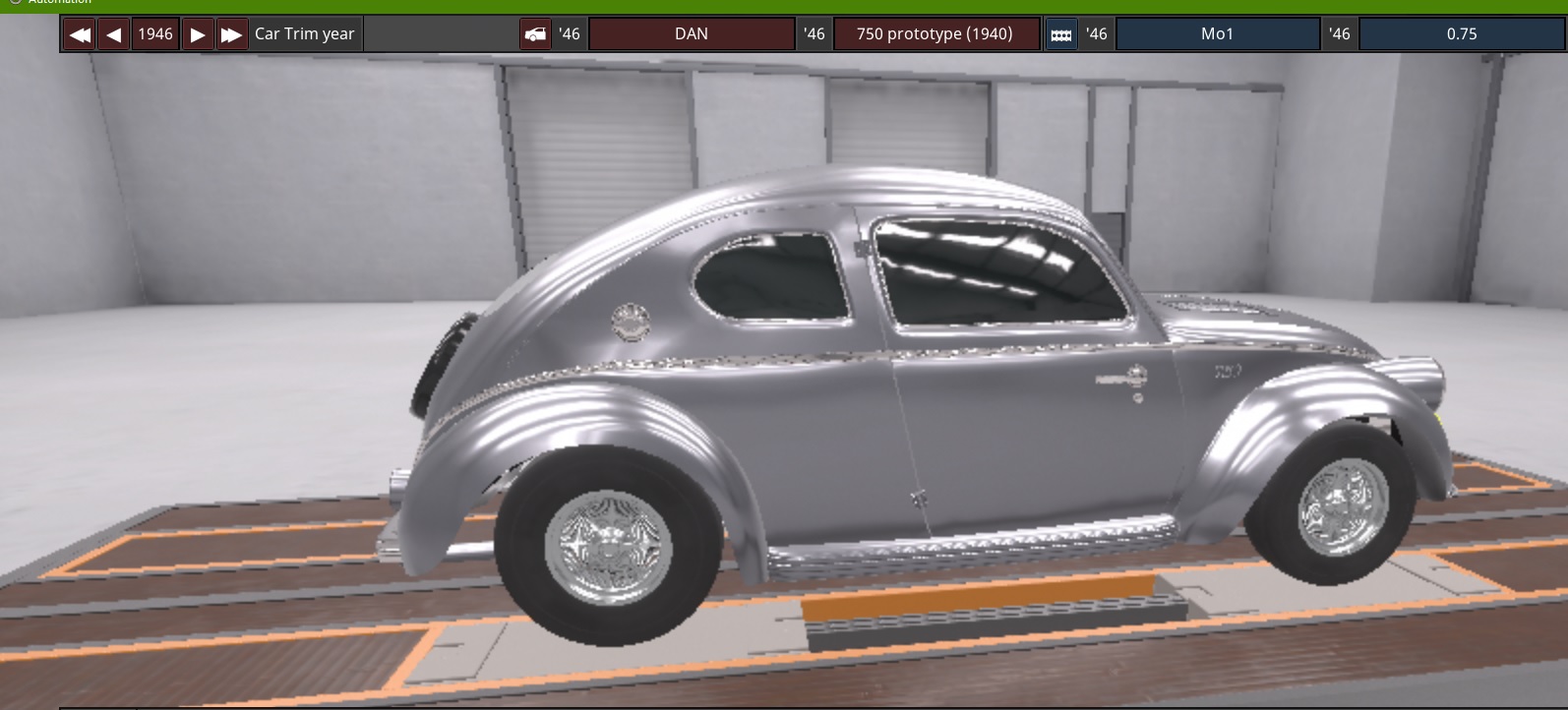
Task: Step back one year with left arrow
Action: pyautogui.click(x=114, y=34)
